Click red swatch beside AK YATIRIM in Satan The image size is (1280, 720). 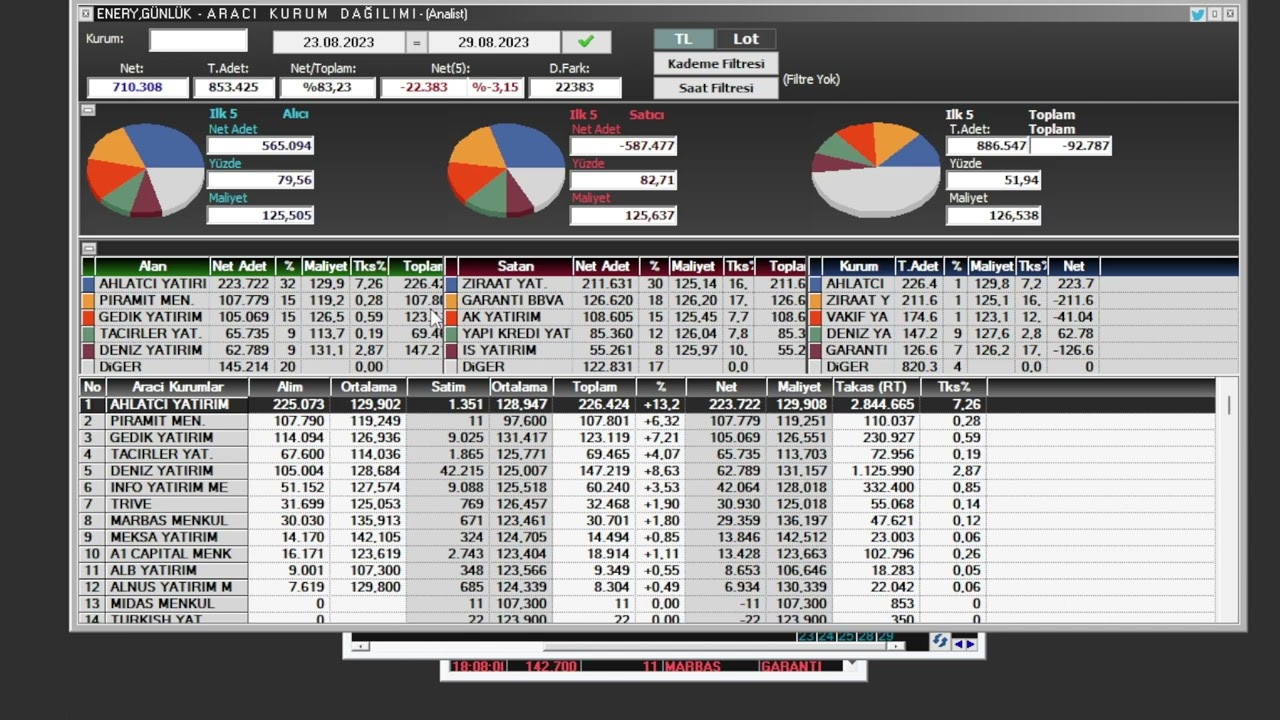452,317
